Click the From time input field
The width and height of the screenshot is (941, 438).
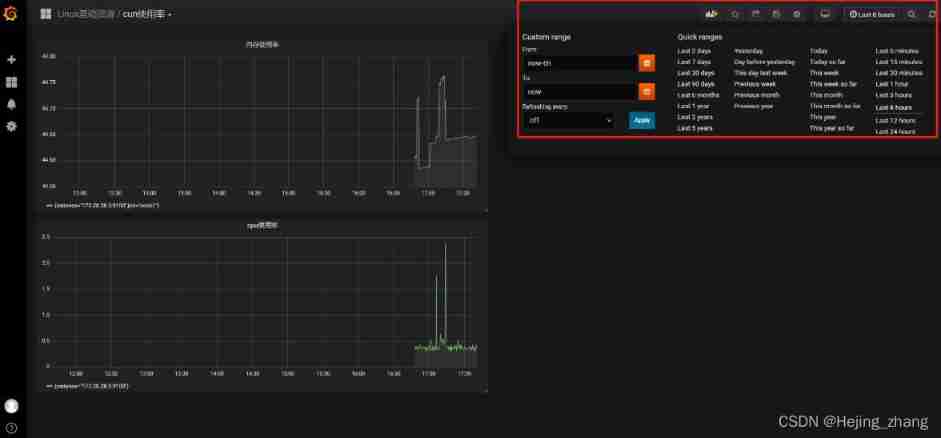tap(579, 63)
